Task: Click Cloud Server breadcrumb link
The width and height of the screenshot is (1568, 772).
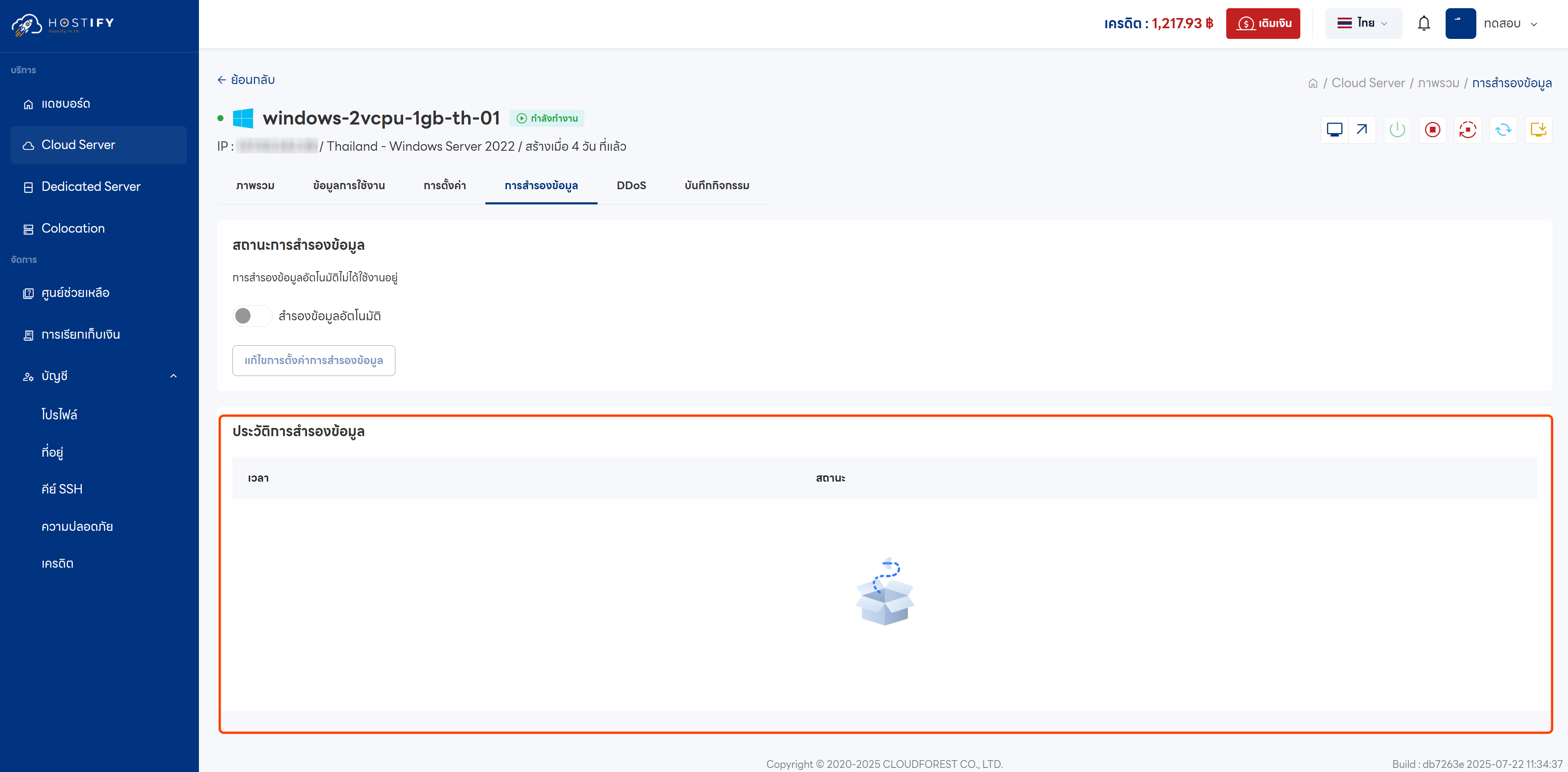Action: pos(1368,83)
